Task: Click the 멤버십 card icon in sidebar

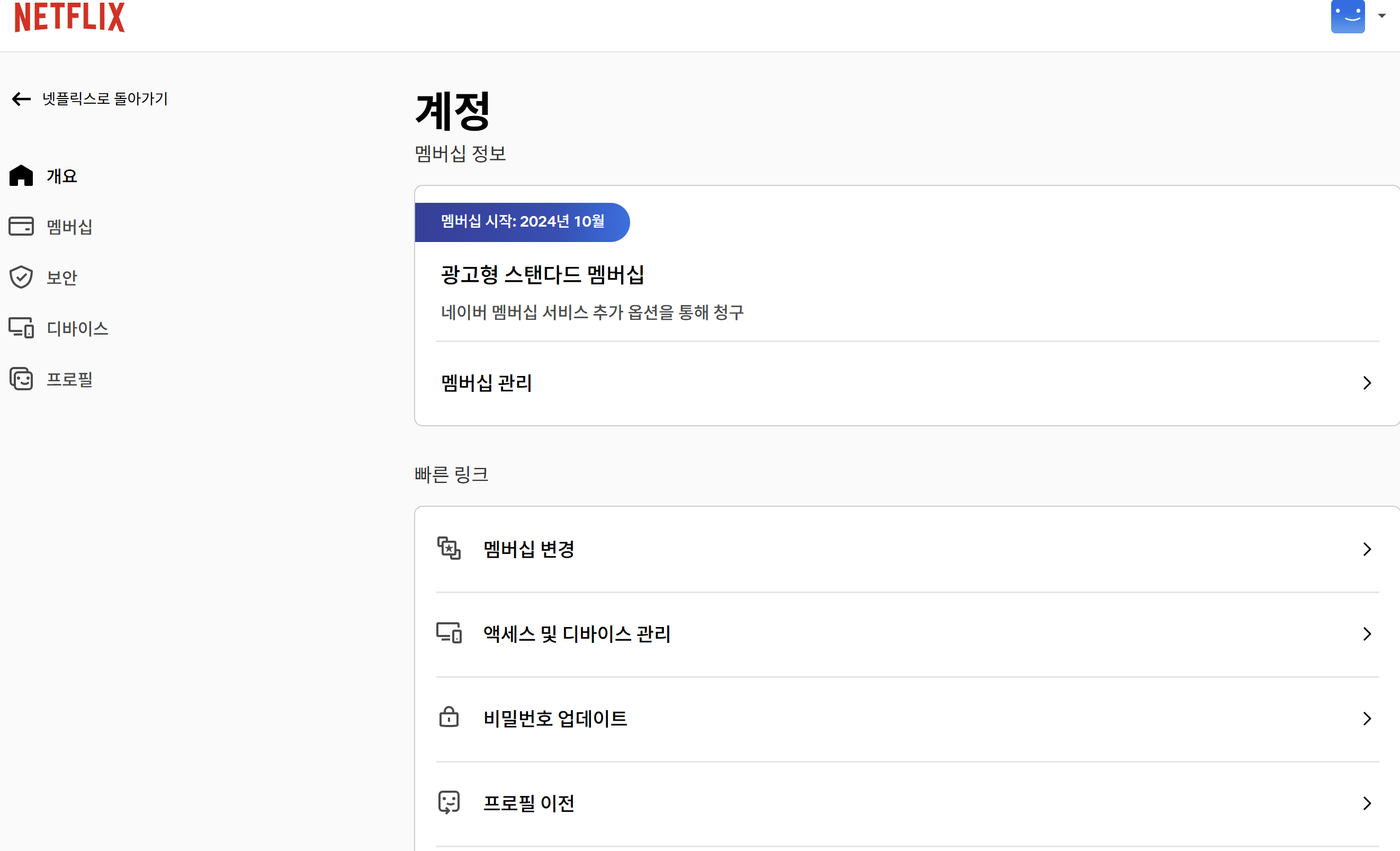Action: [21, 226]
